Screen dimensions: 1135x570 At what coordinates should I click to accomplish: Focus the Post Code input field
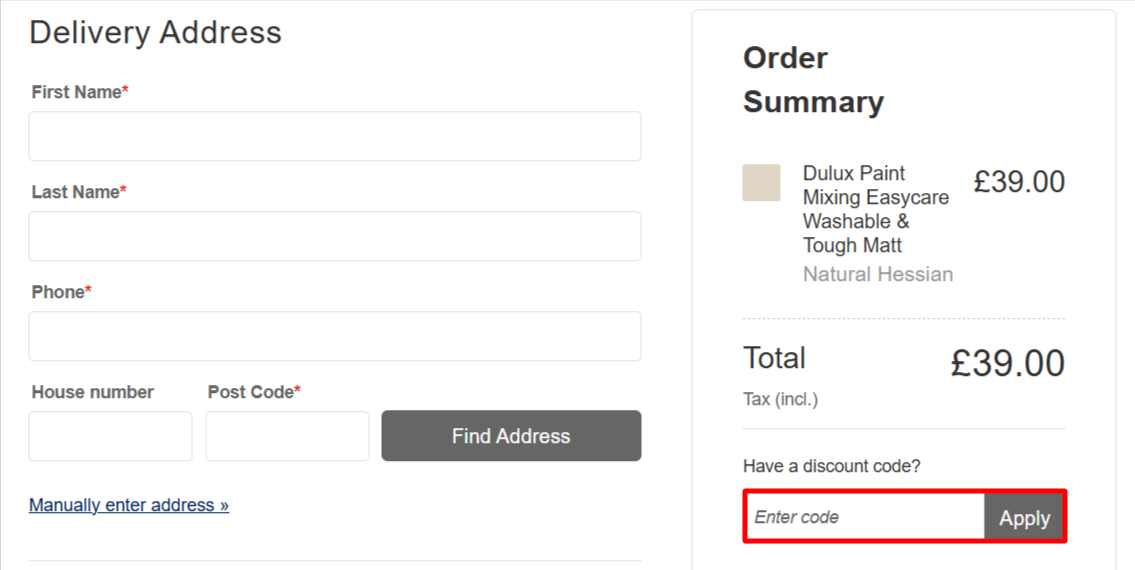287,436
